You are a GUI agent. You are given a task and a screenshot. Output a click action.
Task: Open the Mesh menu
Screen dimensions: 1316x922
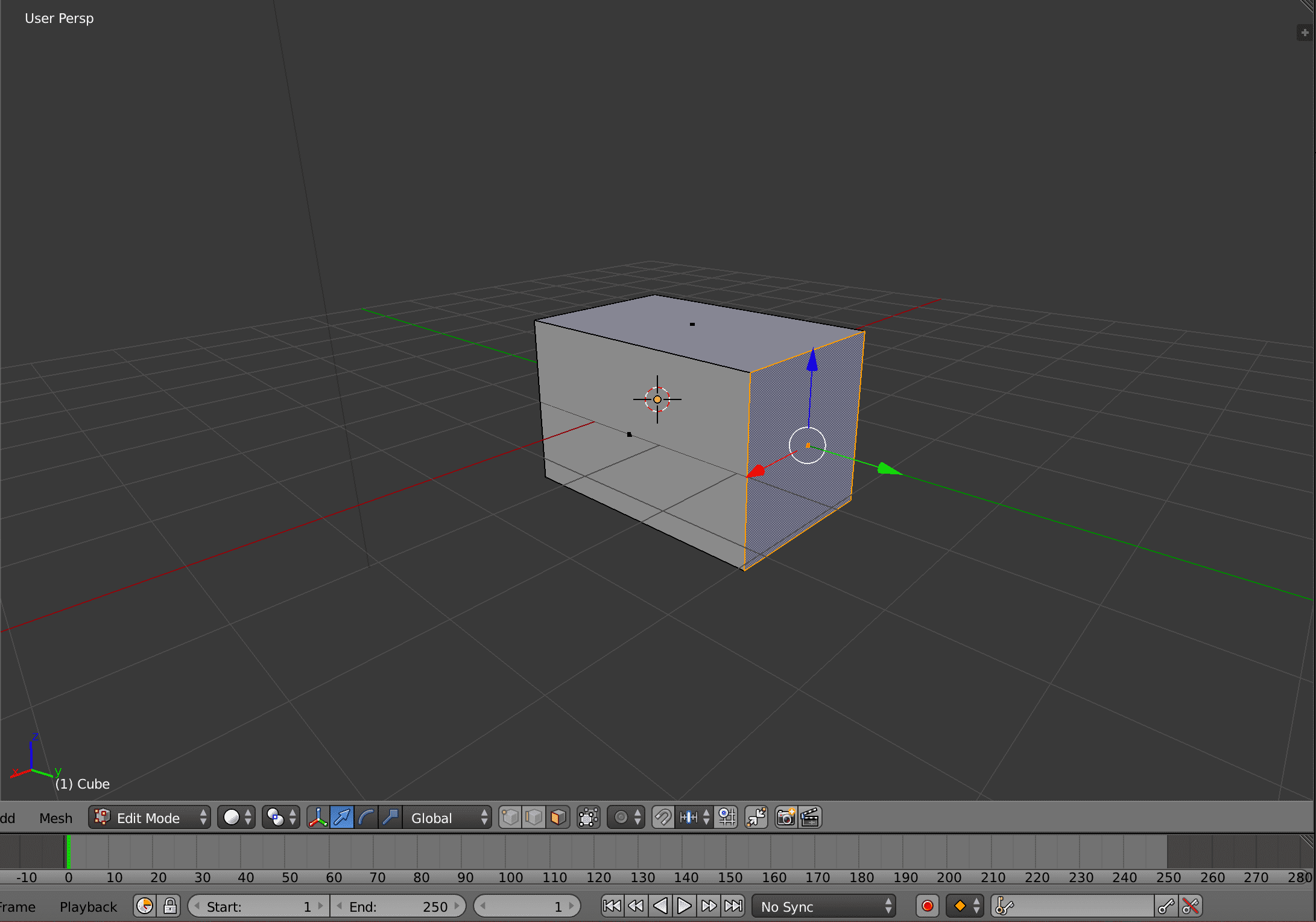pos(55,818)
